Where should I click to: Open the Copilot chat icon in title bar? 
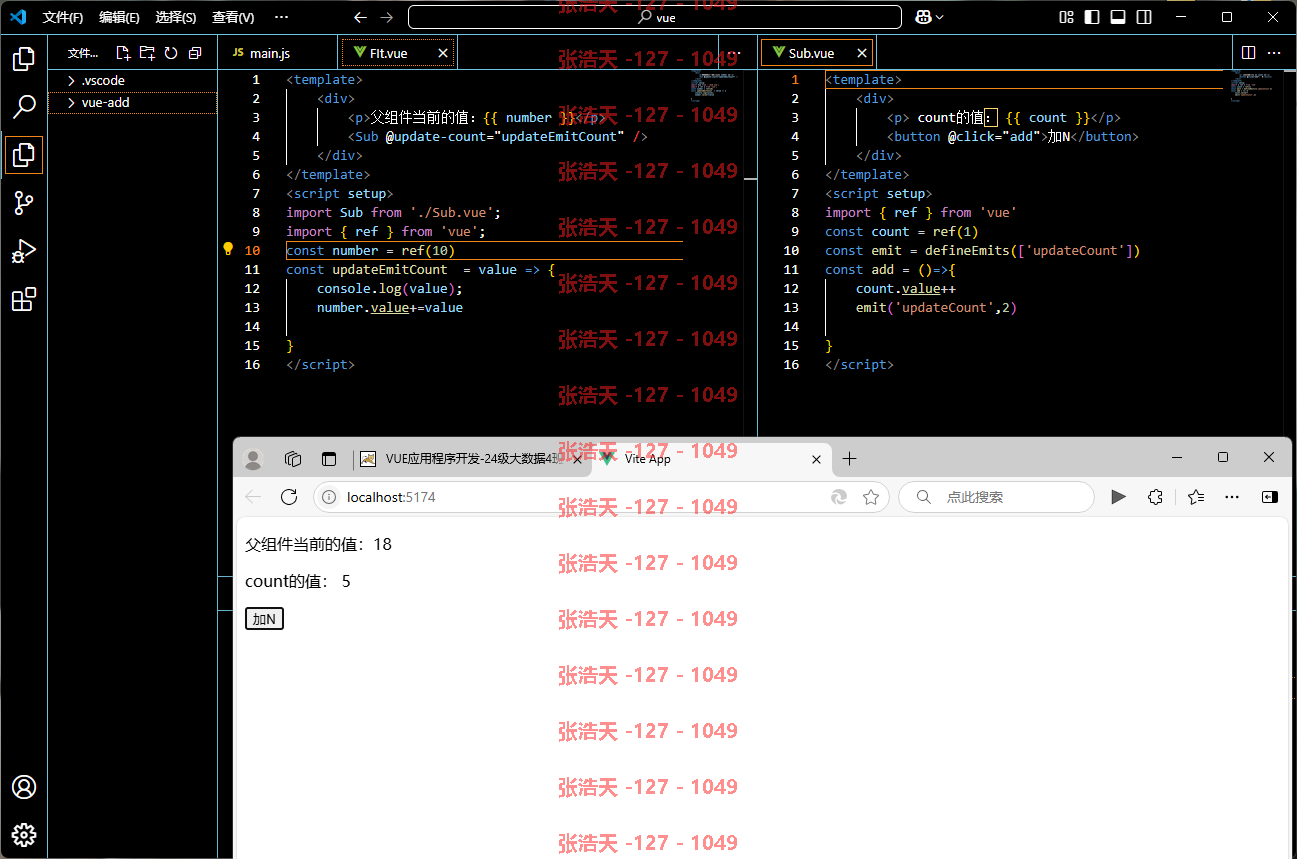click(x=922, y=17)
